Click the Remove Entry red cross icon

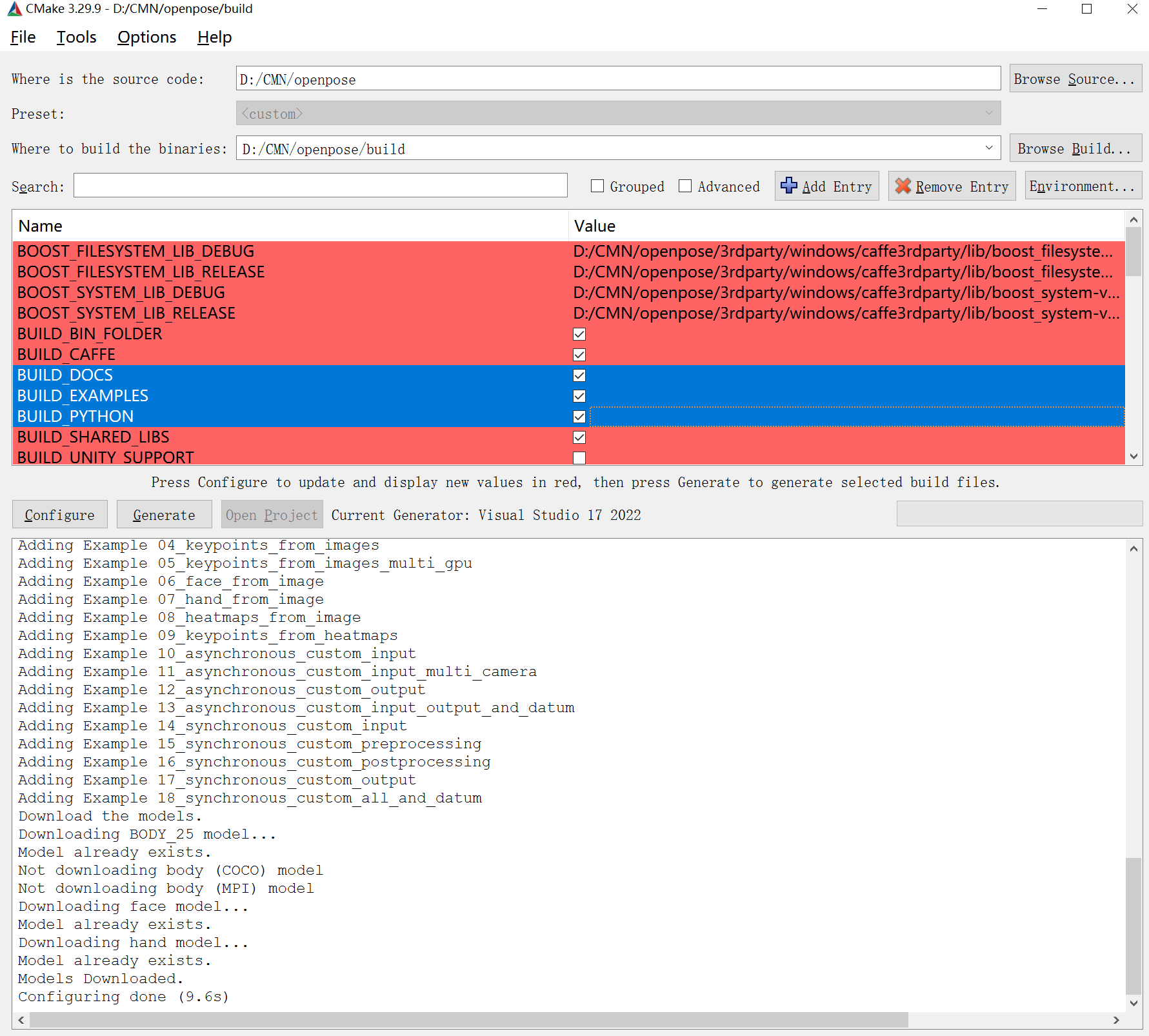[904, 186]
